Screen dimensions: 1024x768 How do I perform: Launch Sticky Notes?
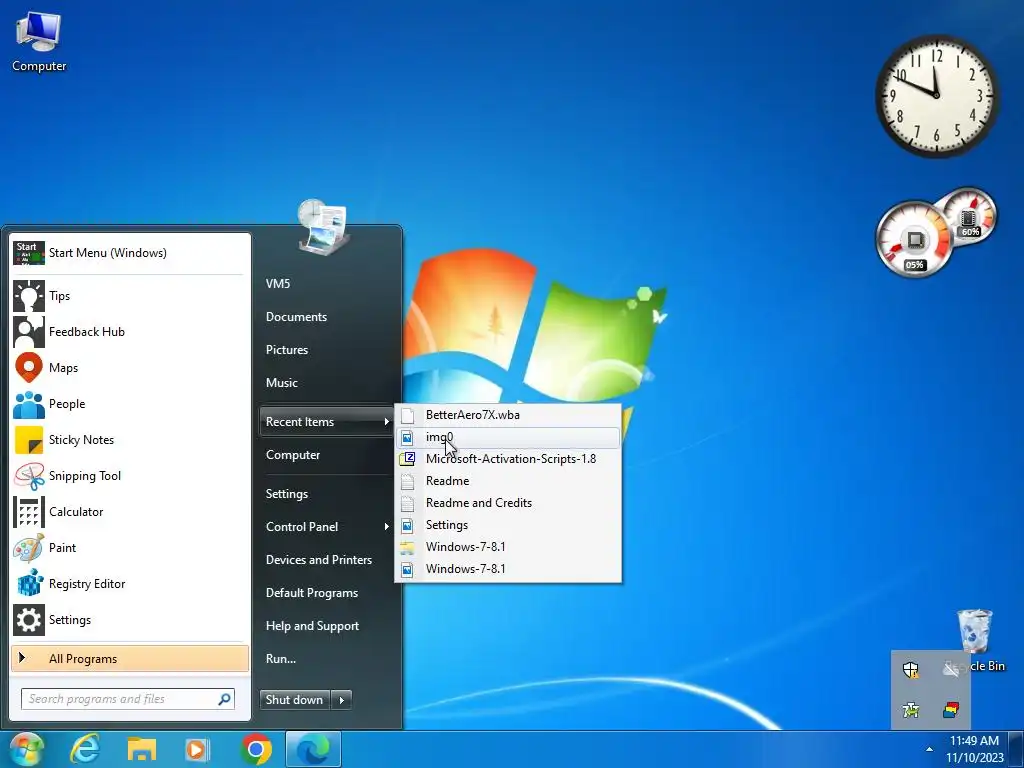(x=131, y=440)
